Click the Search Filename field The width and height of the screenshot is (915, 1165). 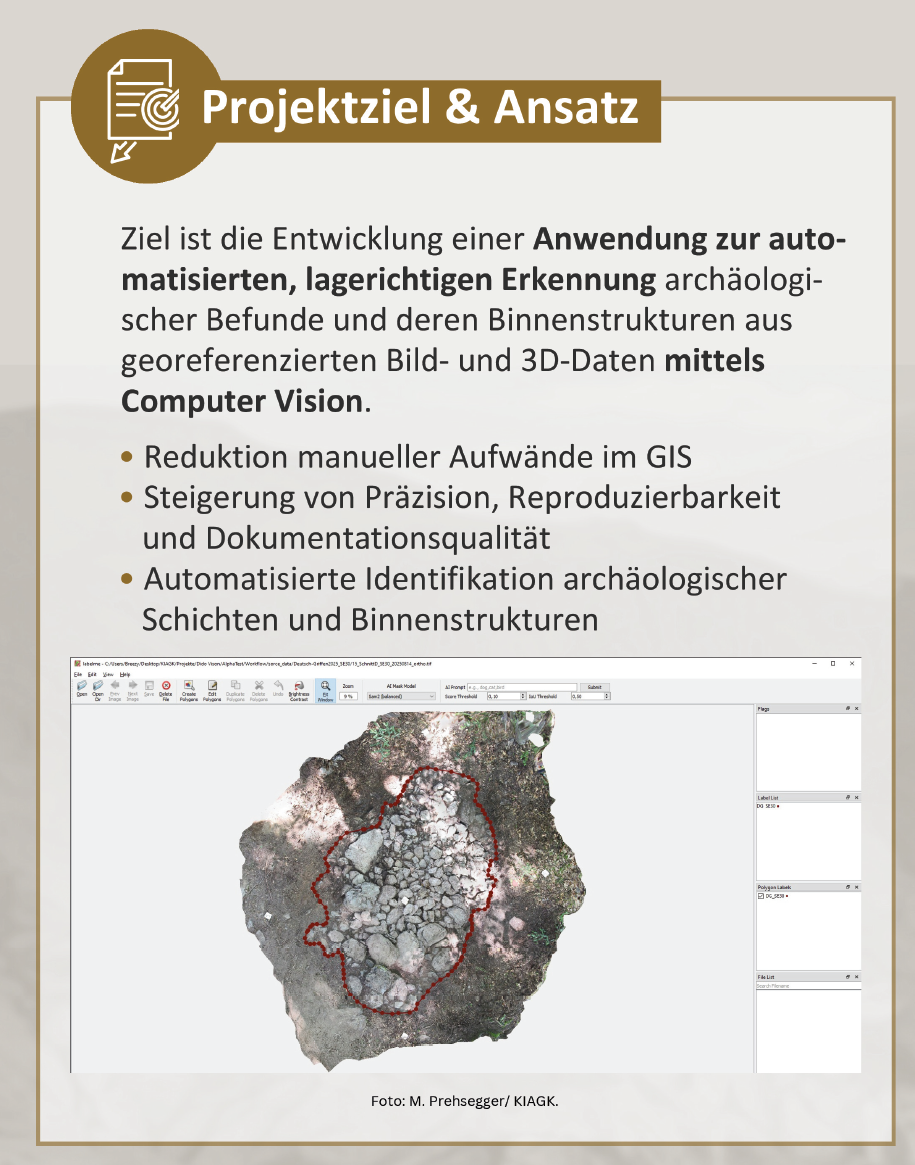click(x=808, y=986)
